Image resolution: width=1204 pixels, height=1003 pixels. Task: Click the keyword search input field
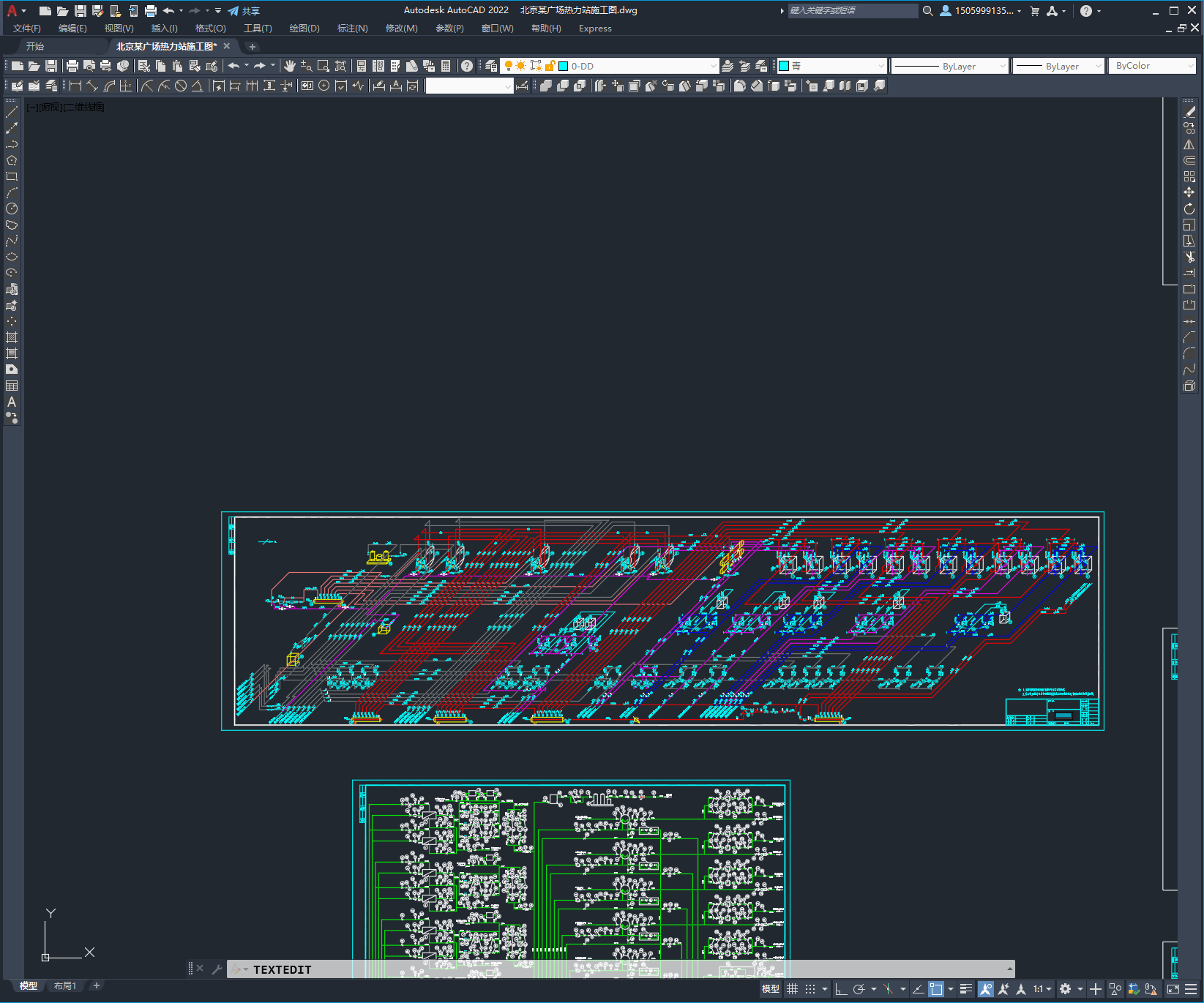pos(853,11)
